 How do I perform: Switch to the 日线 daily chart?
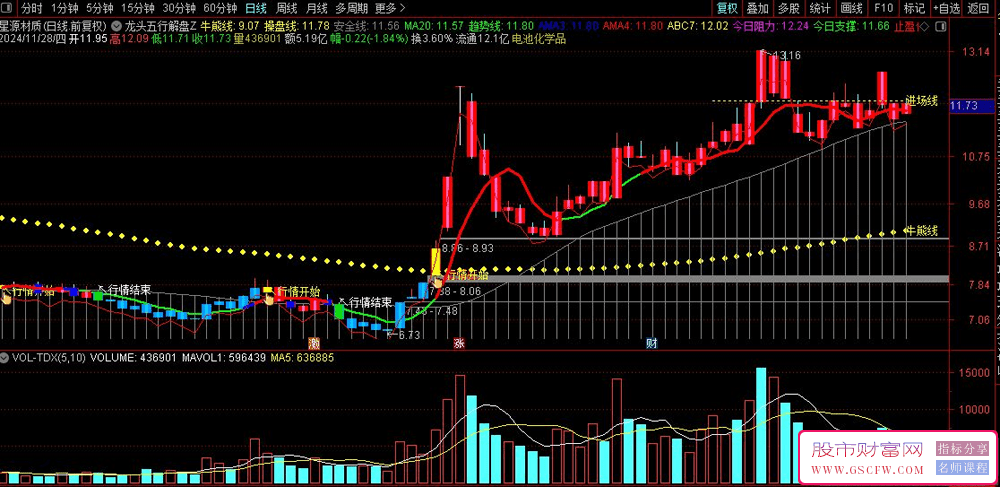click(256, 9)
